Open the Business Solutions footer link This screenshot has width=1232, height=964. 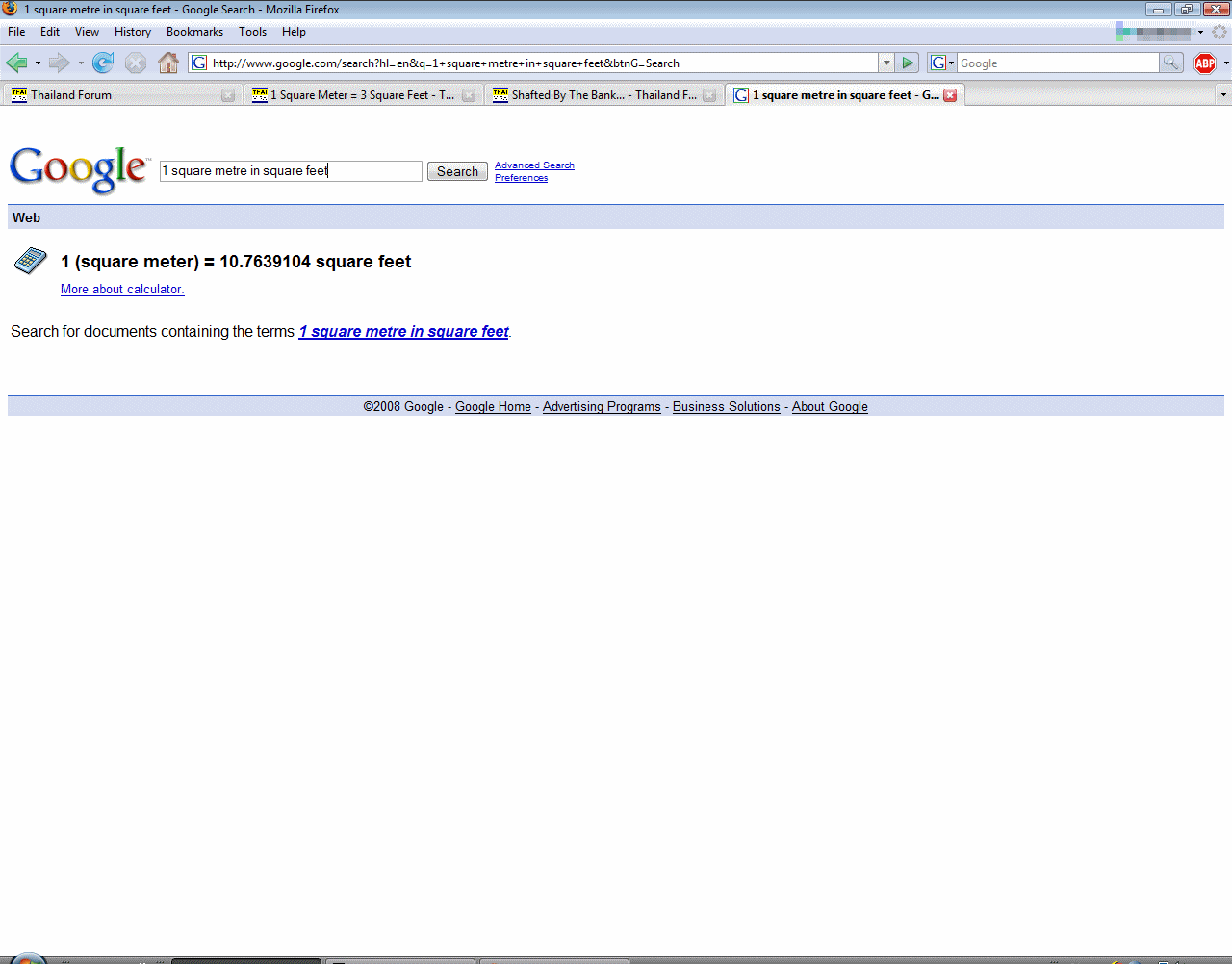tap(727, 407)
